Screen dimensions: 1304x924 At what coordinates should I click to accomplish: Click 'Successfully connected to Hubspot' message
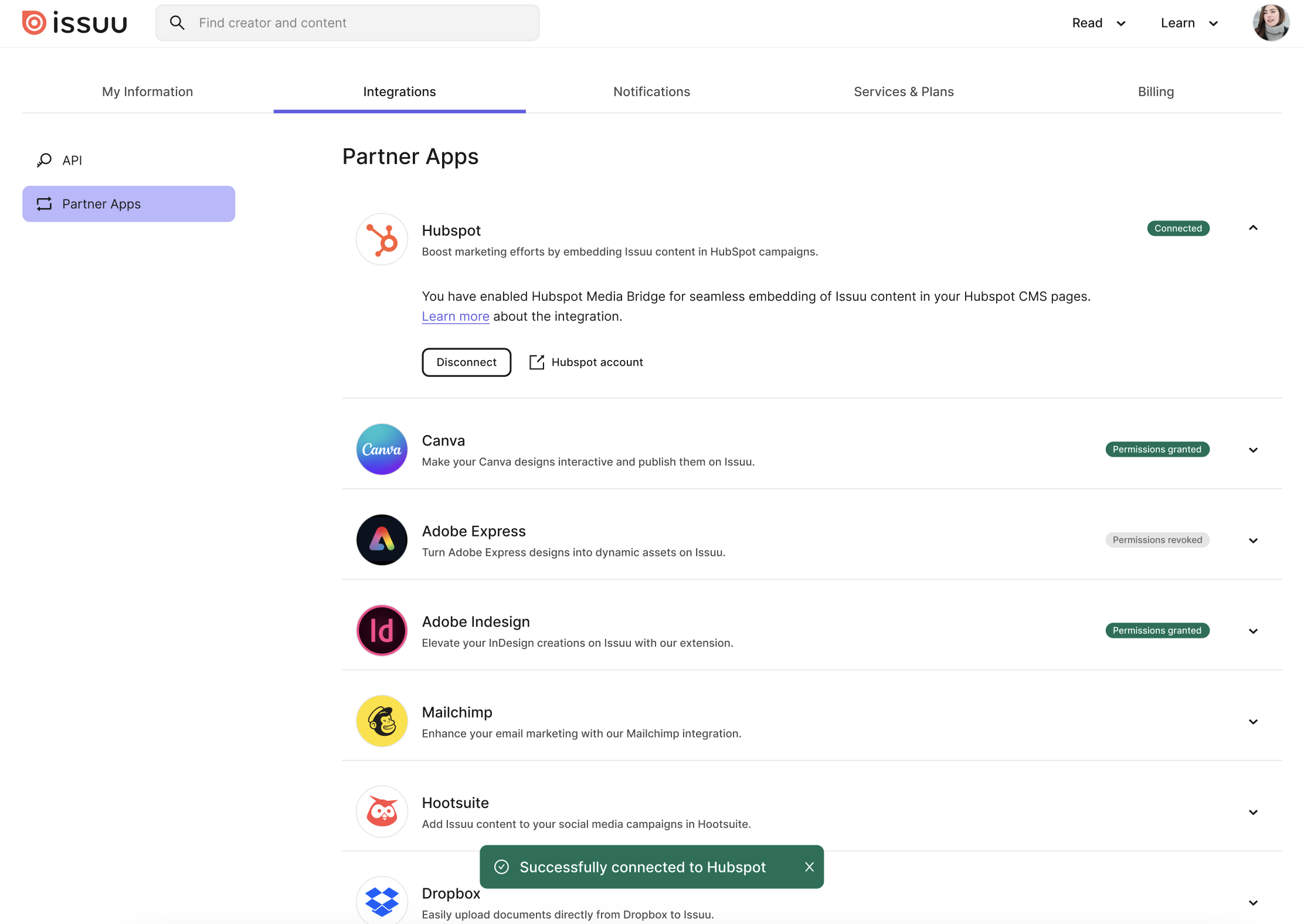coord(643,867)
